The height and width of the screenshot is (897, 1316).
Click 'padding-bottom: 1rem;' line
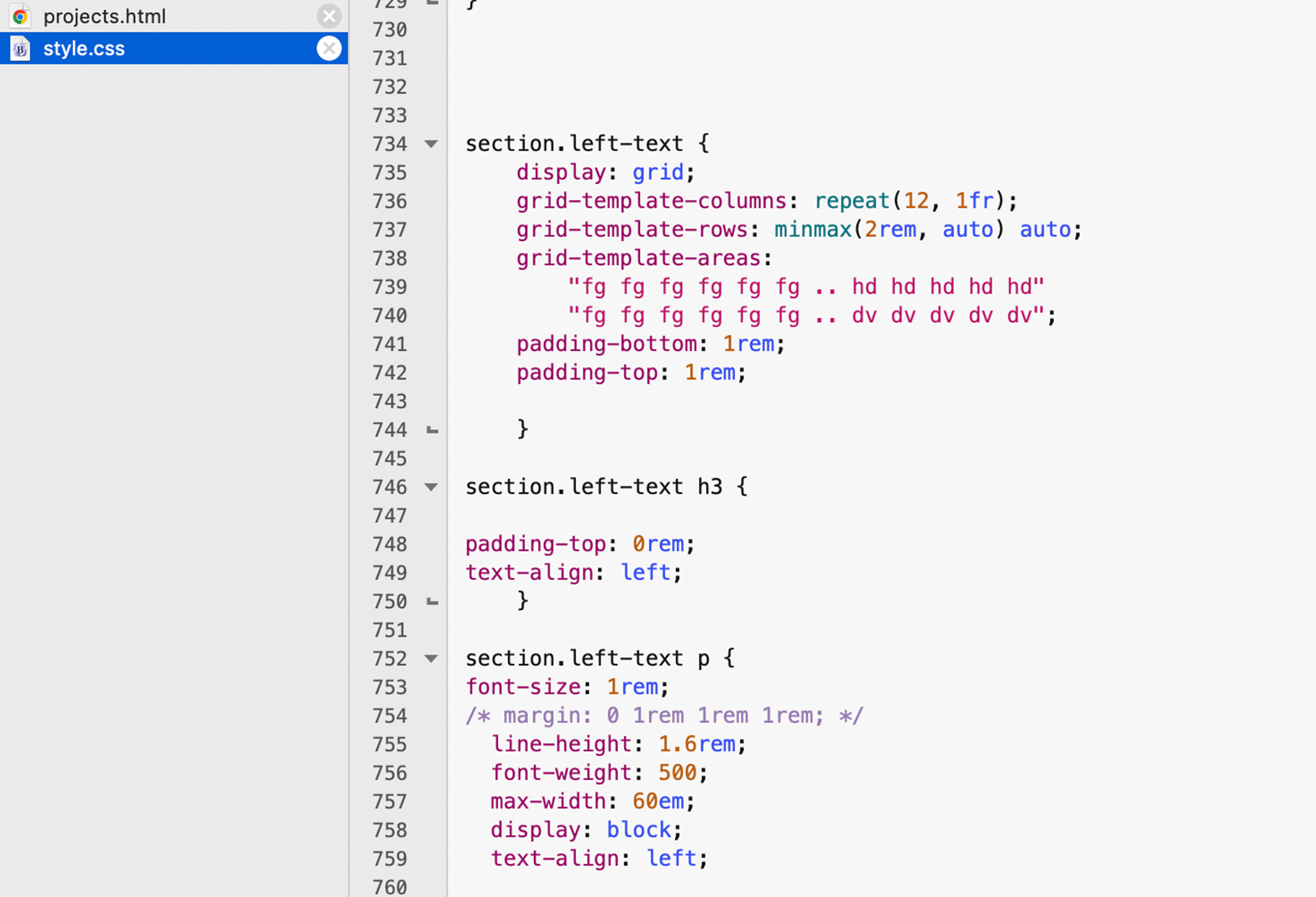coord(650,344)
